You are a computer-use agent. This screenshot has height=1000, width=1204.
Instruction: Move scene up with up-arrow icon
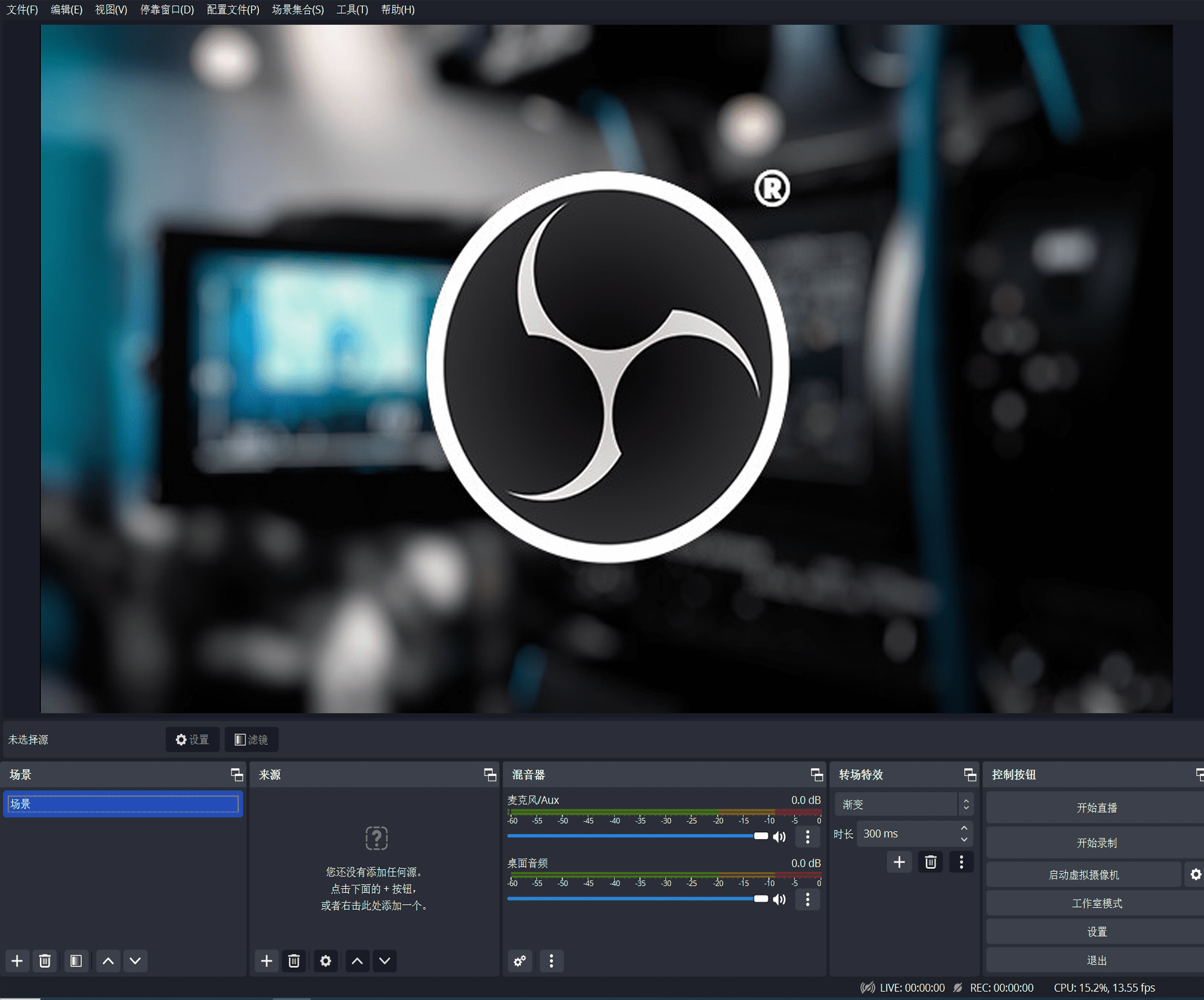(x=108, y=960)
